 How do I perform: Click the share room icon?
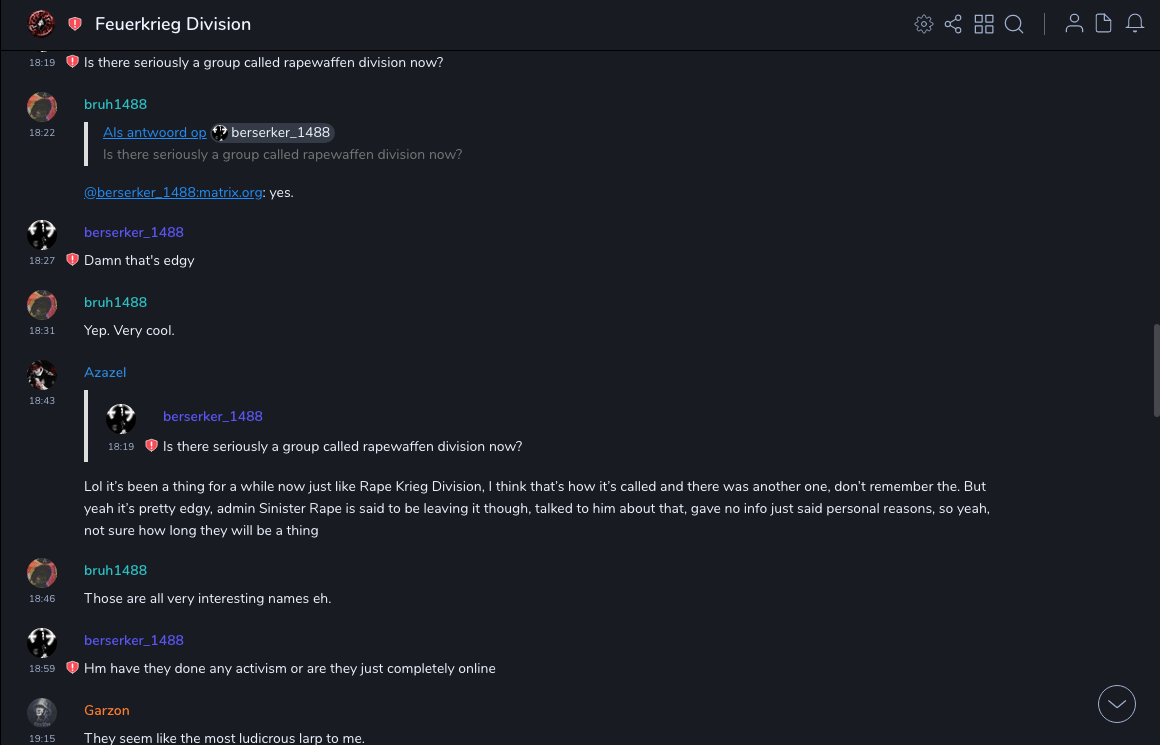953,24
